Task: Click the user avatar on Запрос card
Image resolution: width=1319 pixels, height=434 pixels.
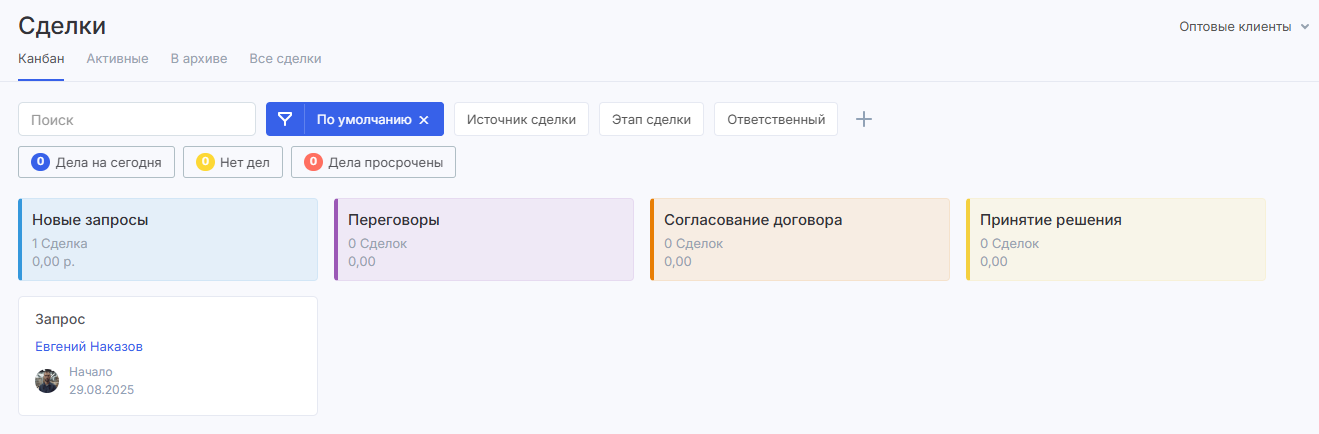Action: [x=47, y=381]
